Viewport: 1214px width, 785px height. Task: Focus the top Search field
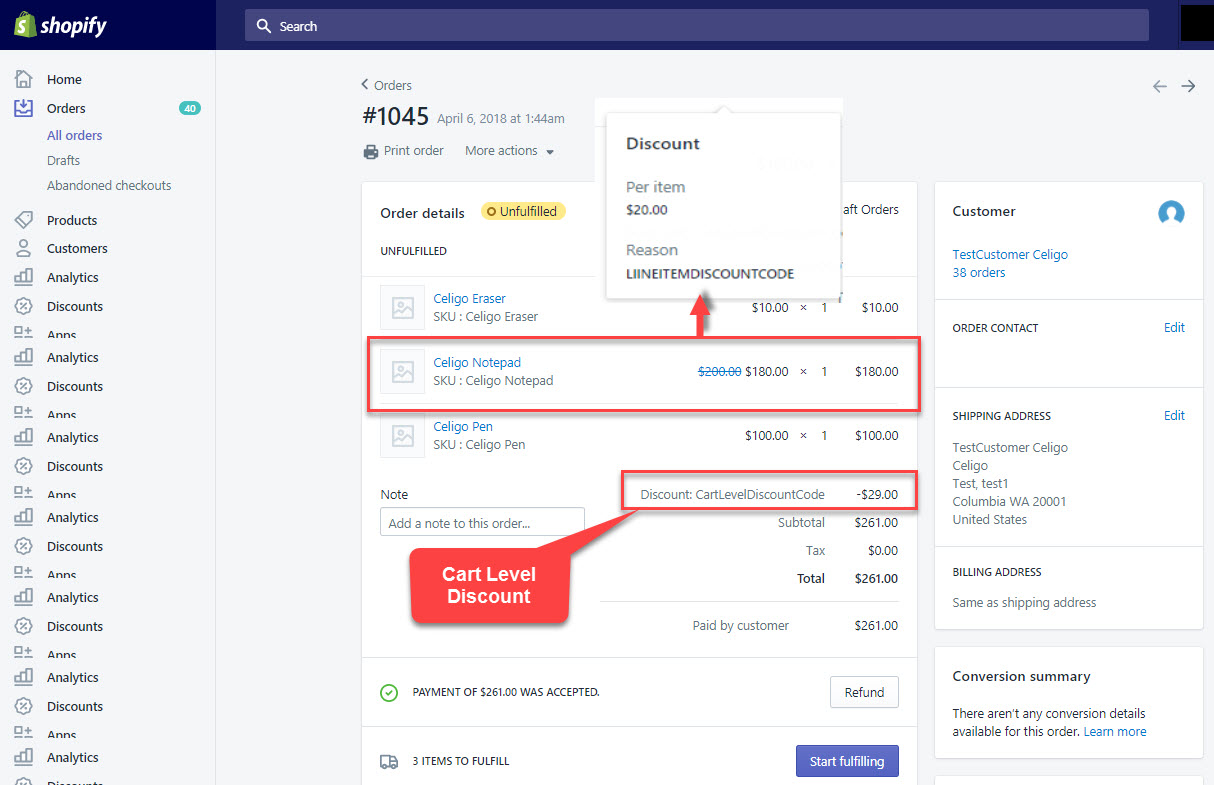tap(697, 26)
